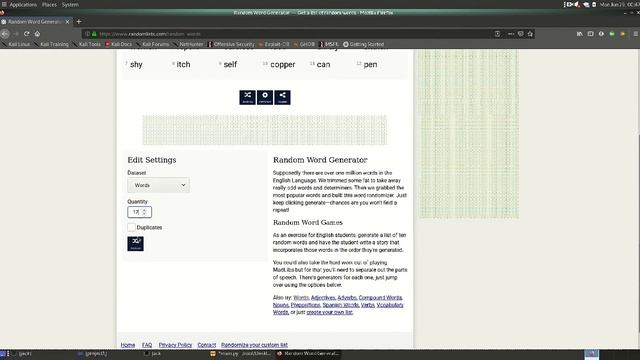Open the NetHunter bookmark

click(x=188, y=44)
